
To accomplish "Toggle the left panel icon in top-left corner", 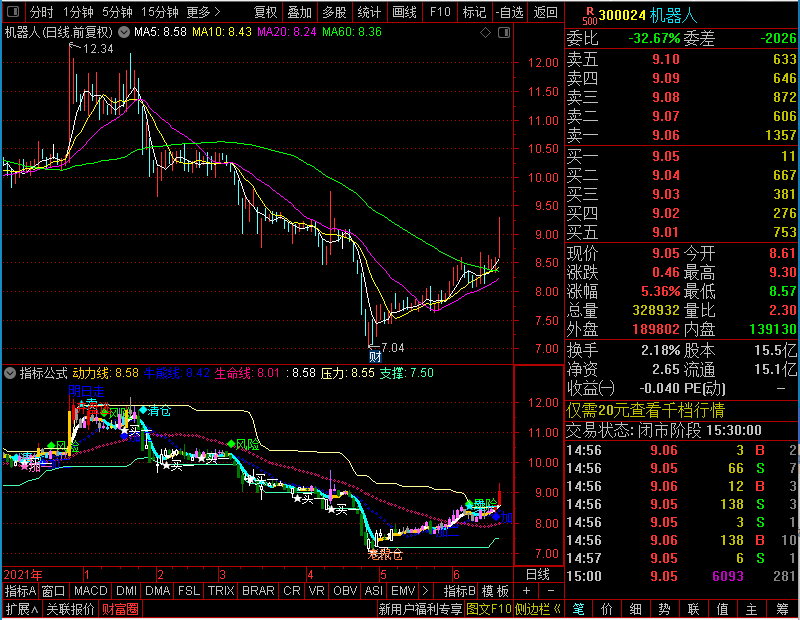I will click(x=13, y=12).
